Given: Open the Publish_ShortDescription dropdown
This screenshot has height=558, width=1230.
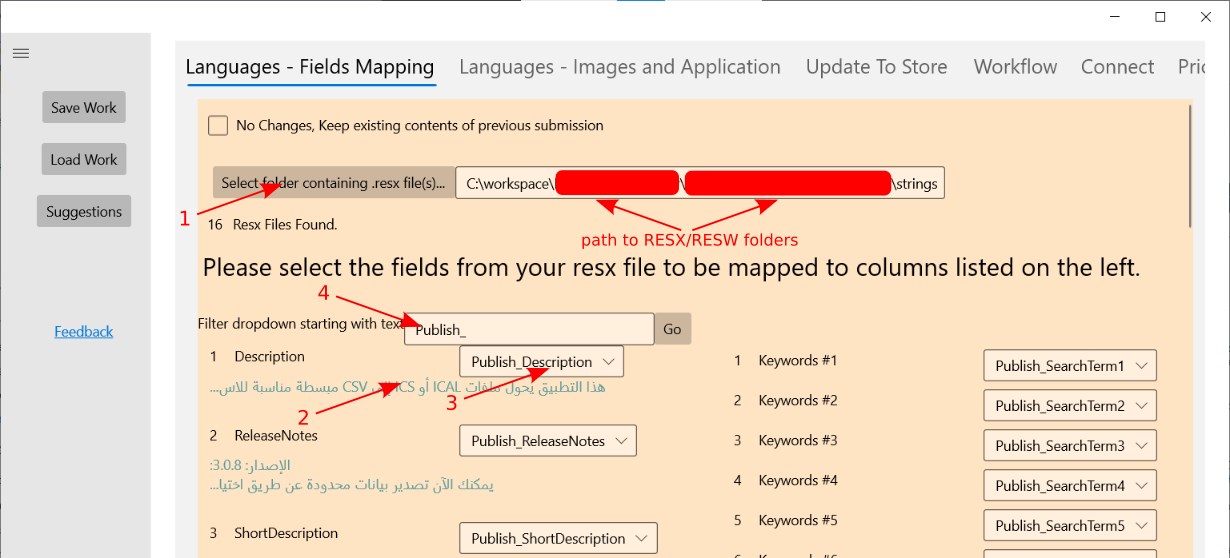Looking at the screenshot, I should click(558, 538).
